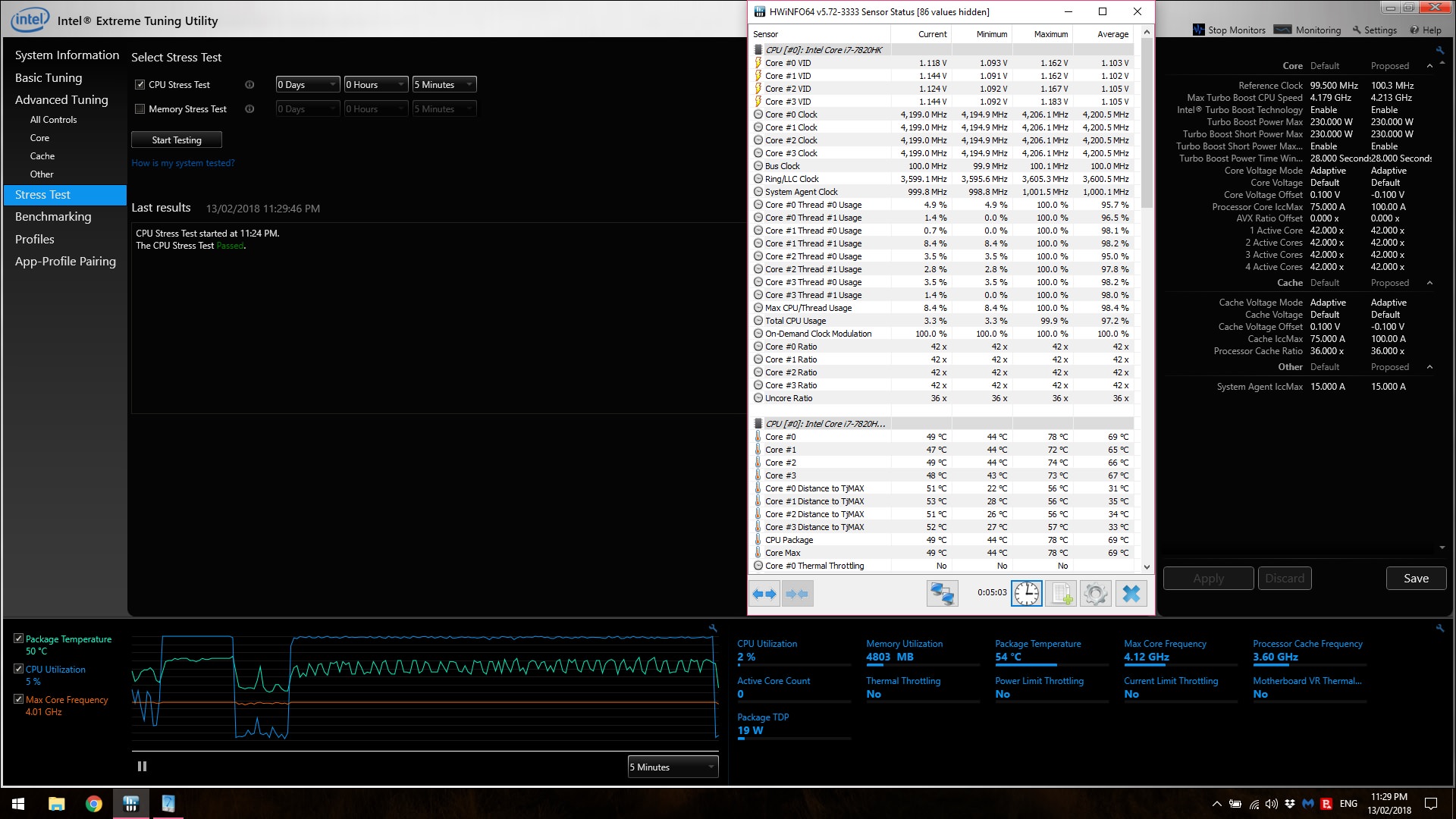Enable Memory Stress Test checkbox
The image size is (1456, 819).
click(140, 109)
